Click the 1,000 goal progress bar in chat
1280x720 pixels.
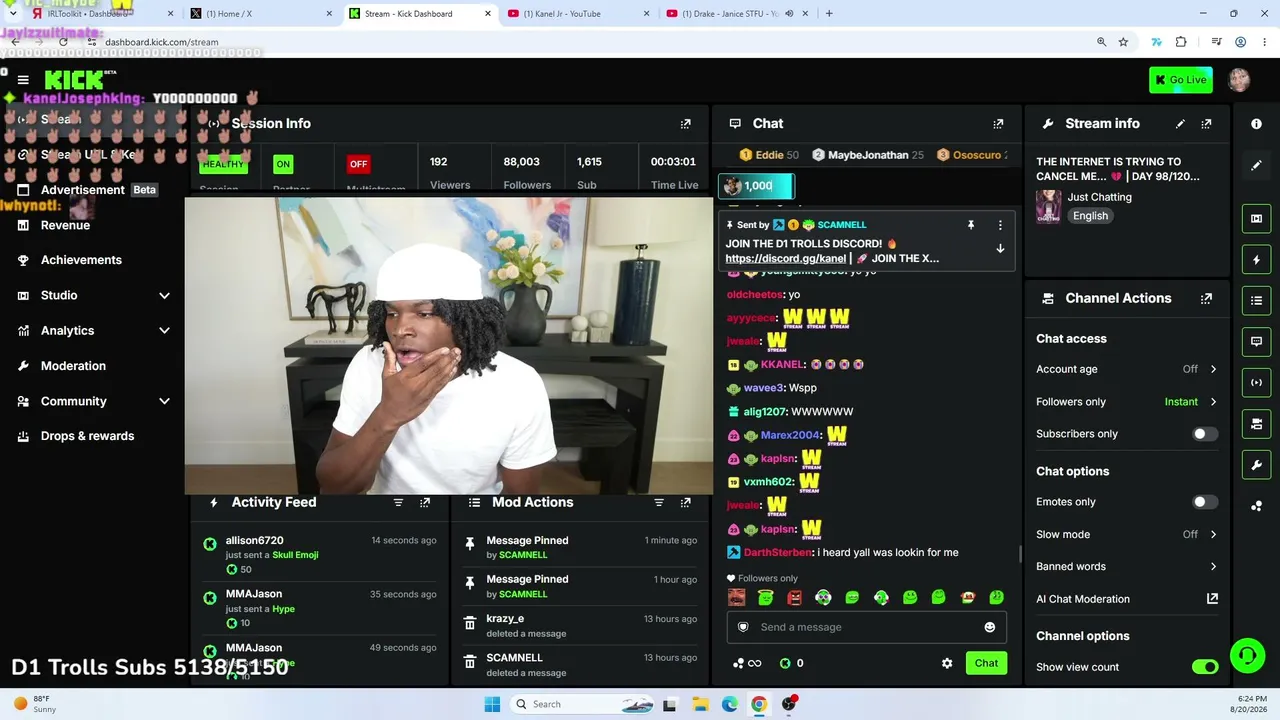756,186
